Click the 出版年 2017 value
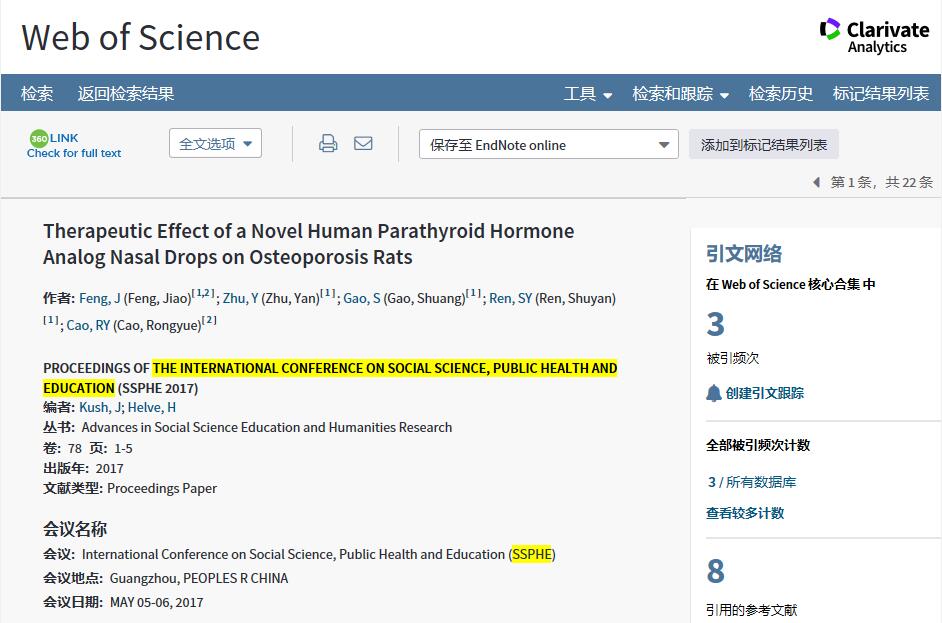Image resolution: width=942 pixels, height=623 pixels. tap(109, 469)
